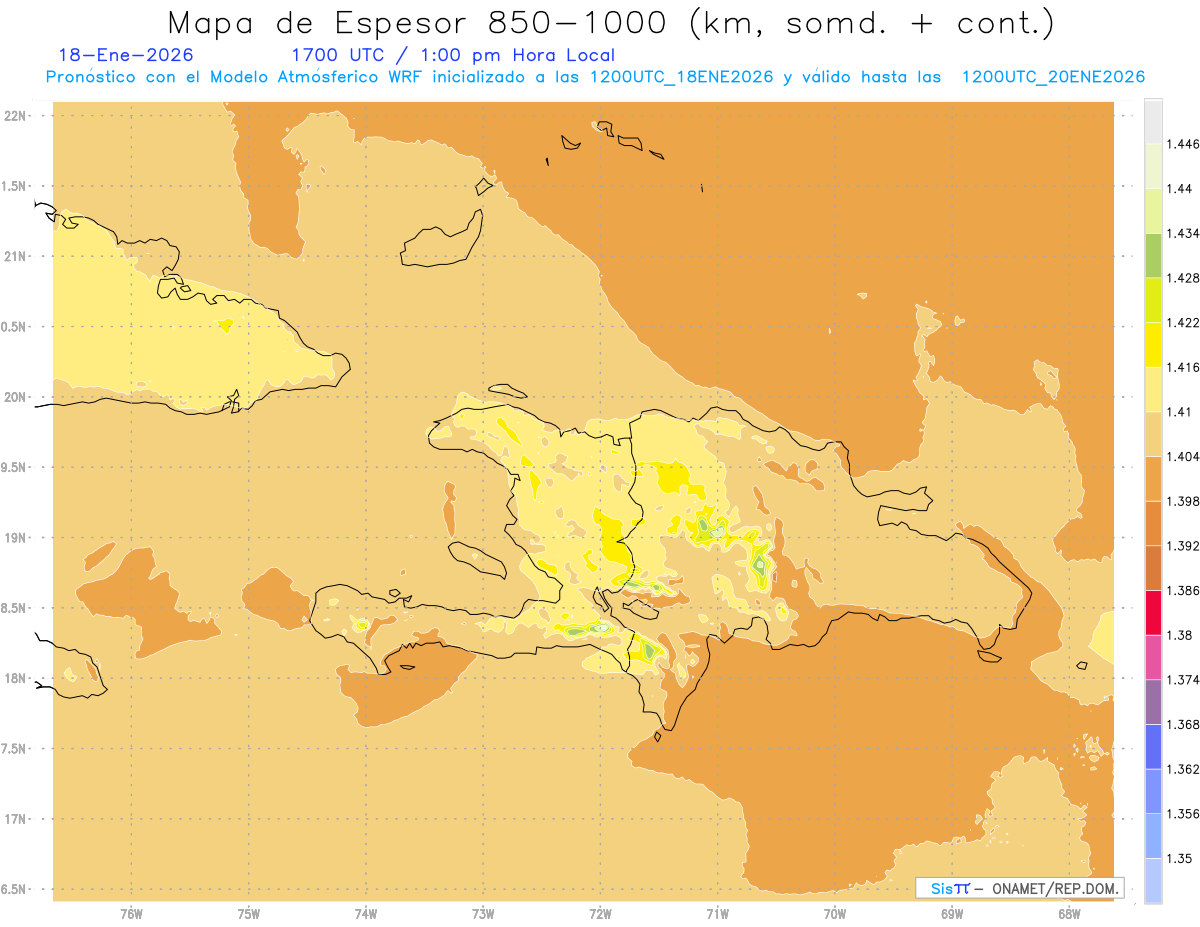1200x927 pixels.
Task: Click the '19N' latitude label
Action: coord(16,537)
